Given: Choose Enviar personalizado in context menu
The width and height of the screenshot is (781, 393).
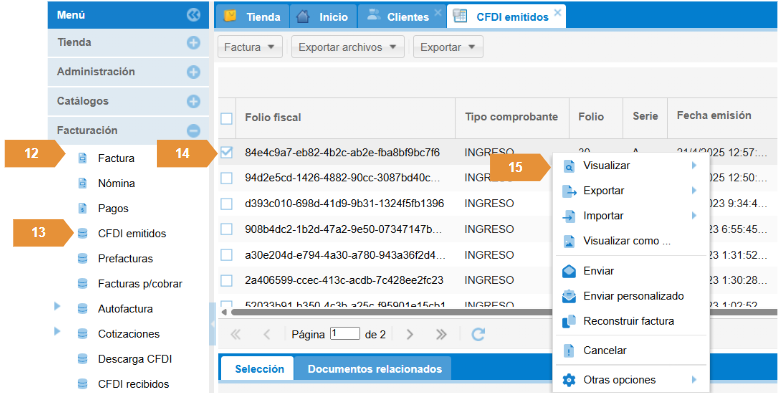Looking at the screenshot, I should (x=631, y=296).
